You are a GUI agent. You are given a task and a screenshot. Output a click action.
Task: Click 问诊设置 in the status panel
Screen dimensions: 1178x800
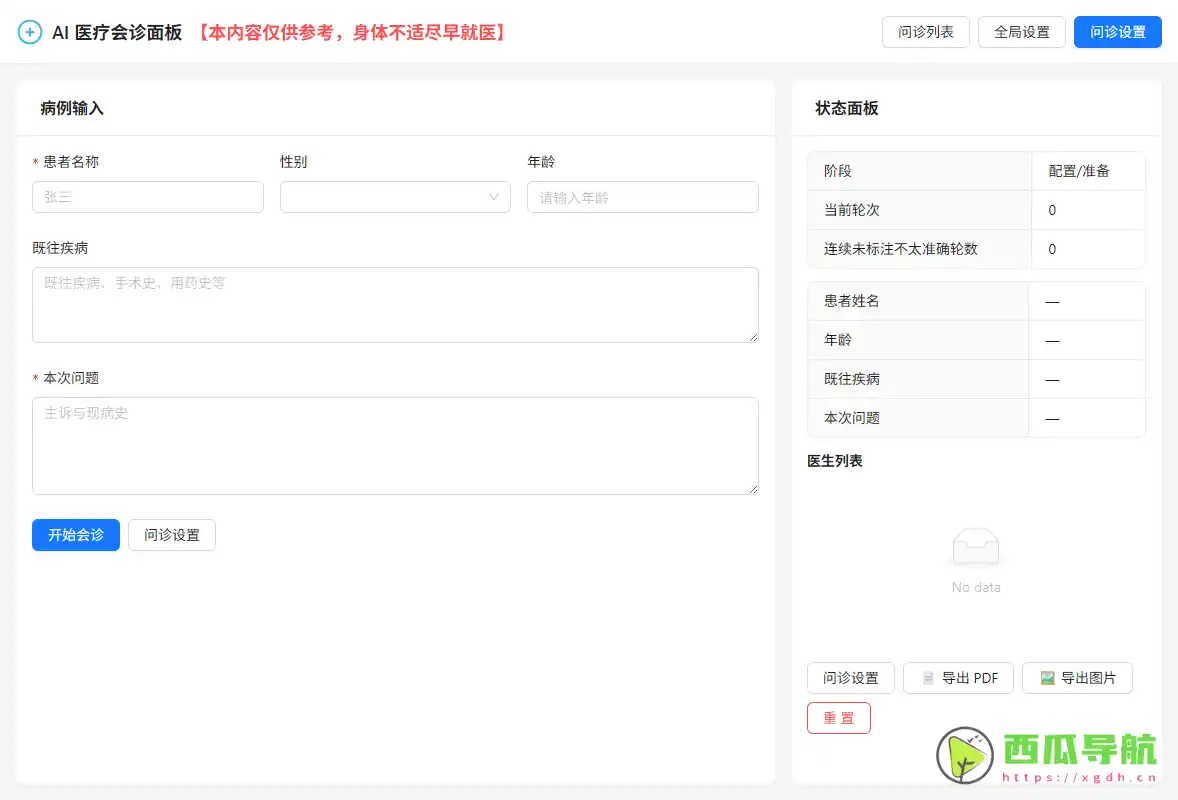point(850,678)
